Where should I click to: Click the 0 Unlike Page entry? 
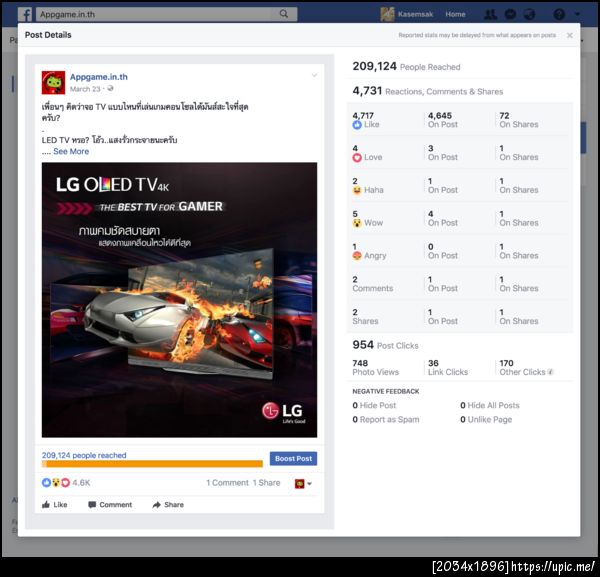486,420
